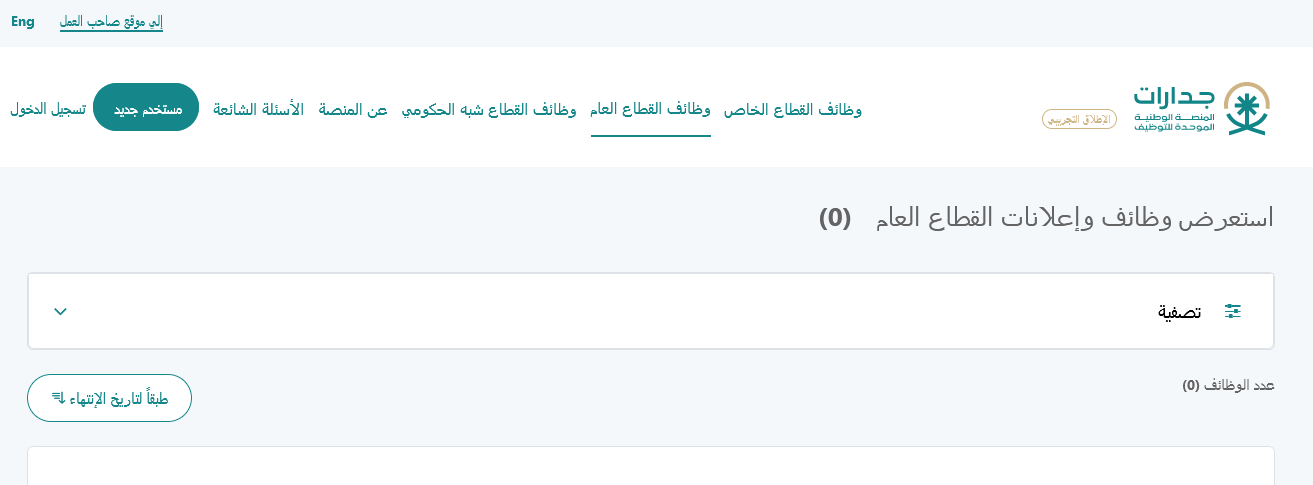Click the sort arrow icon on the sort button
The image size is (1313, 485).
pyautogui.click(x=57, y=398)
